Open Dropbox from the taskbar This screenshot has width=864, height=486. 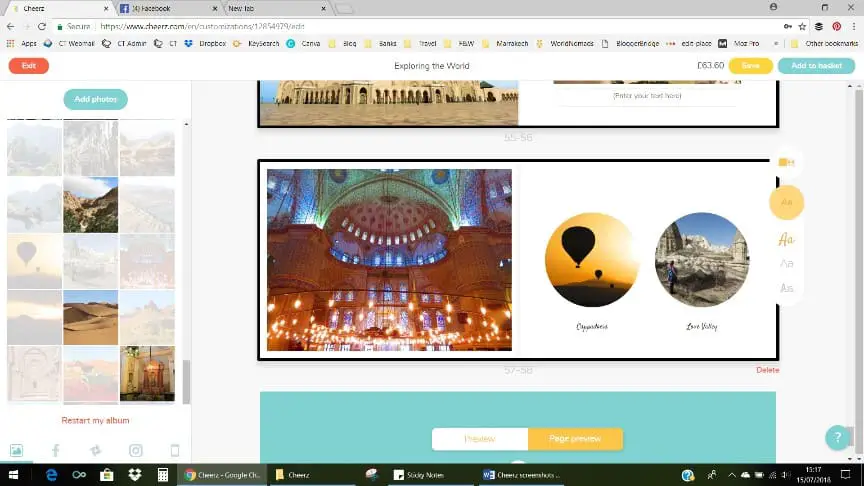pos(134,474)
